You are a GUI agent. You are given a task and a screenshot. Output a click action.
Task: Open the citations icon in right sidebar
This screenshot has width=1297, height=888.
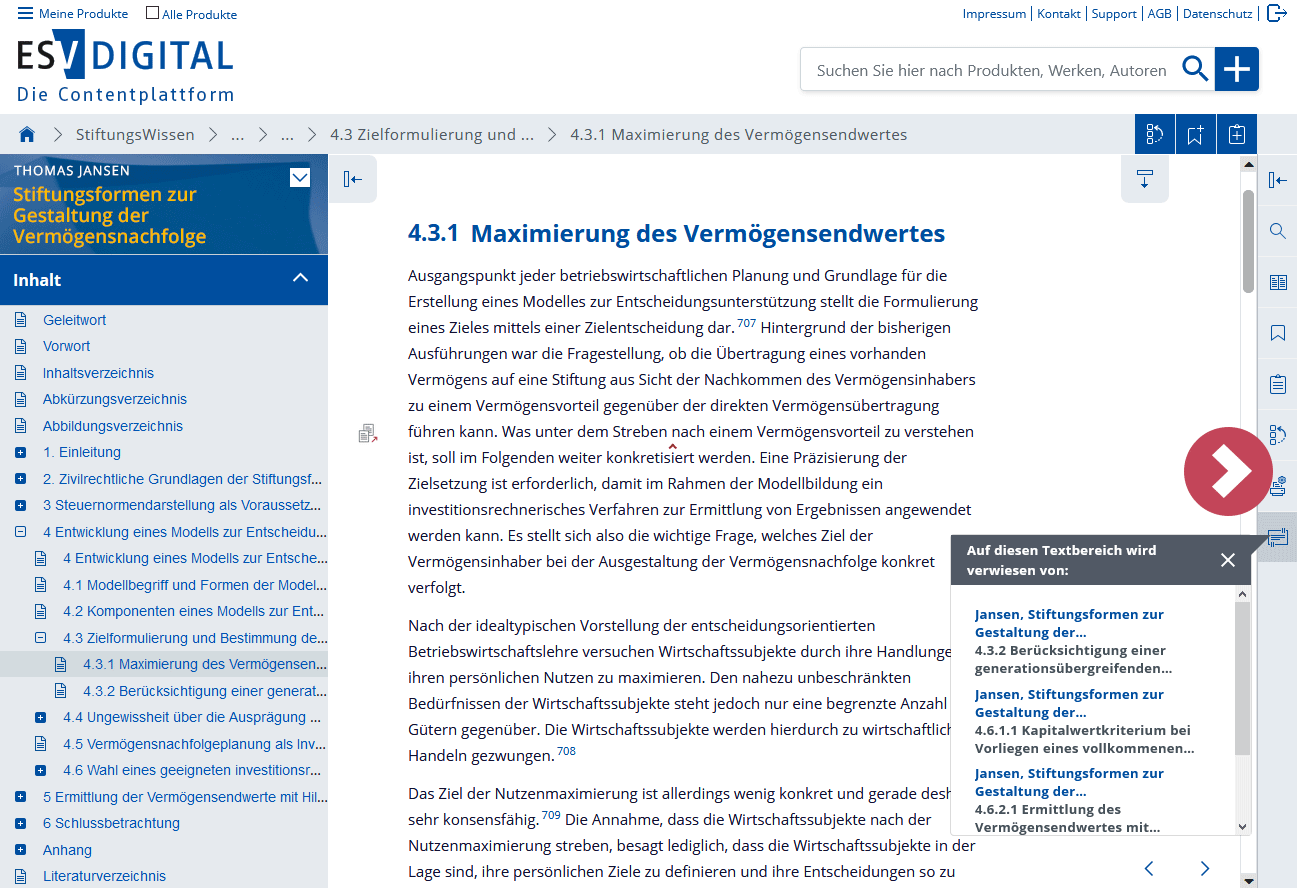coord(1277,434)
